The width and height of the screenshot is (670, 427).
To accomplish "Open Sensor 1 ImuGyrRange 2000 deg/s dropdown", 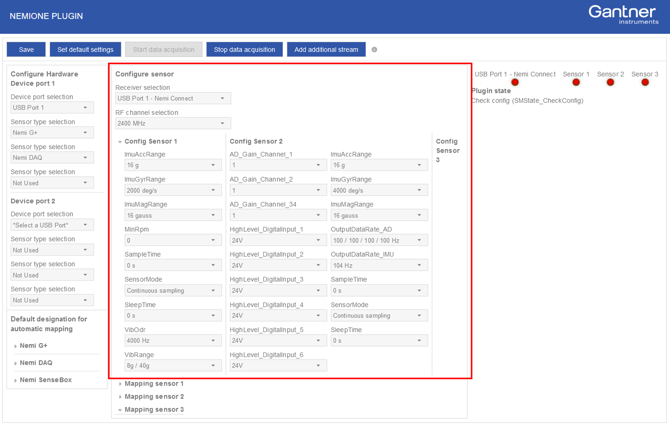I will pos(173,190).
